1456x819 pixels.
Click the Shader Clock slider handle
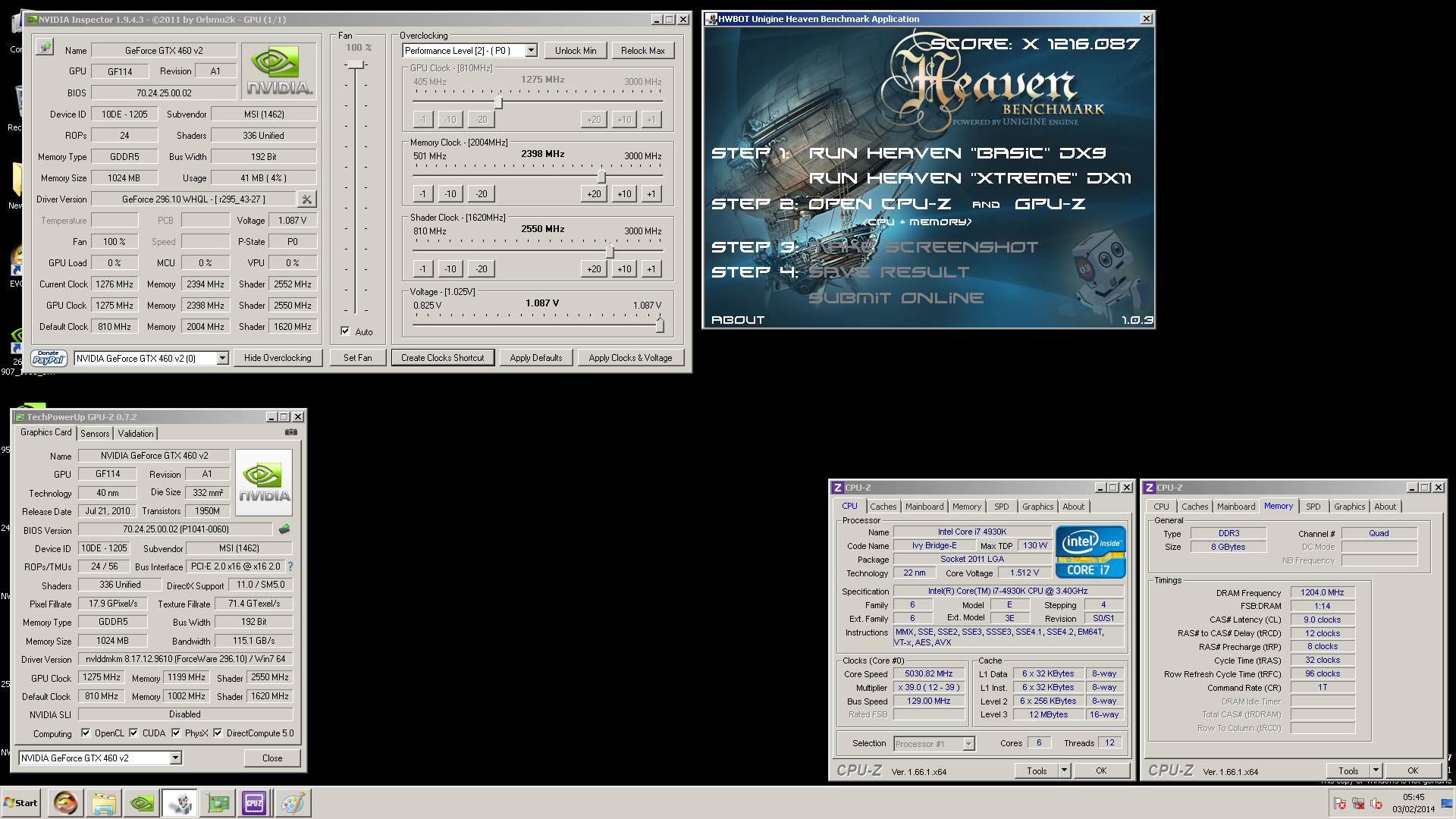610,251
